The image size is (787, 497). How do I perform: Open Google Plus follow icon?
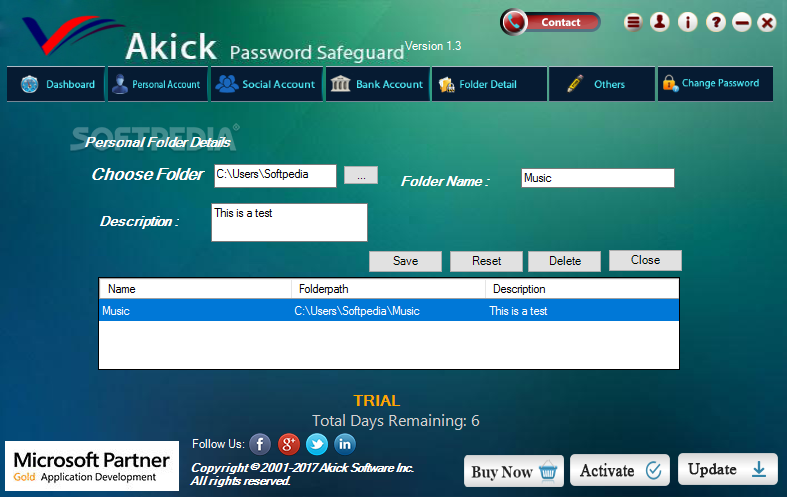point(289,444)
